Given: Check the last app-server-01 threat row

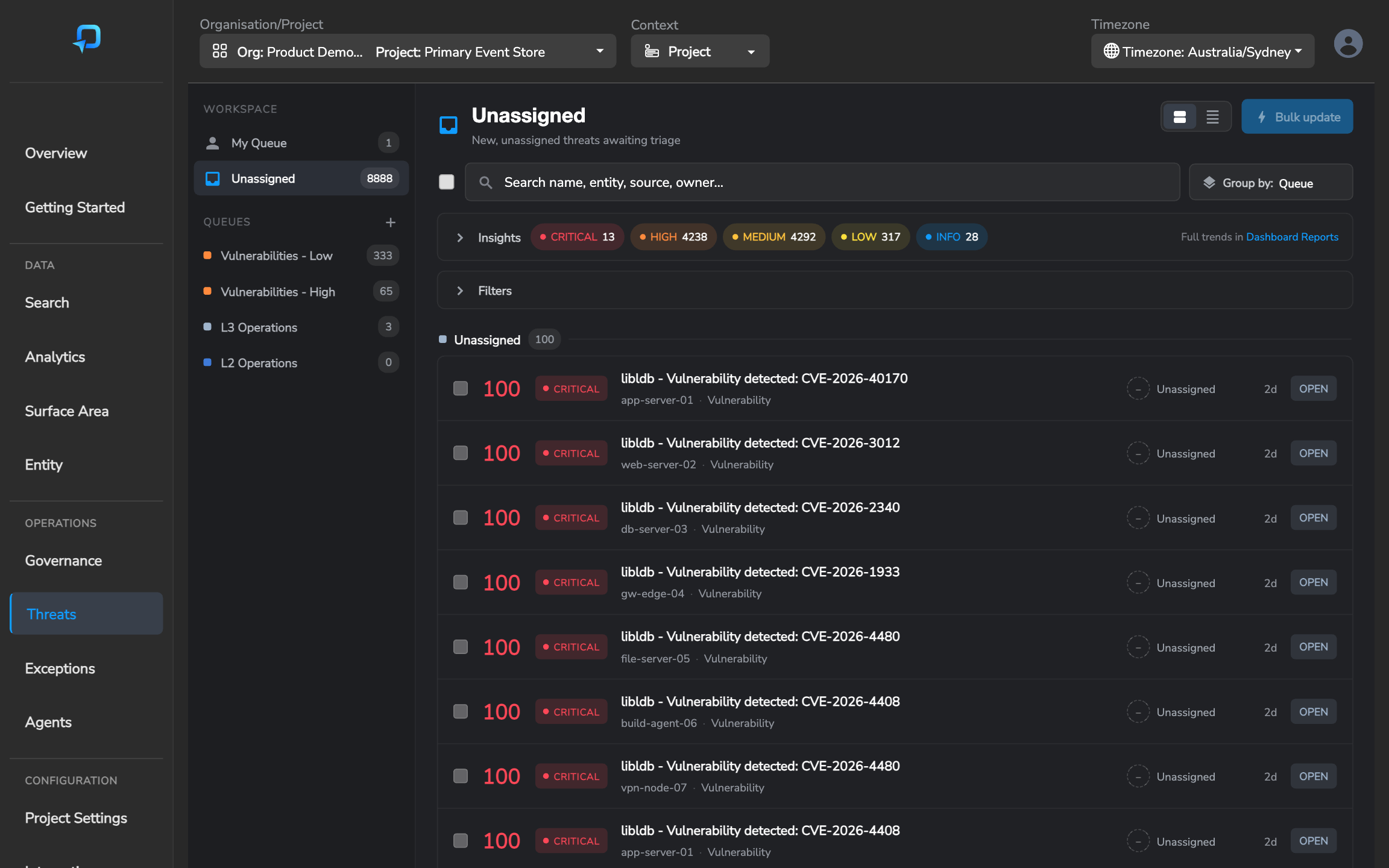Looking at the screenshot, I should (x=461, y=840).
